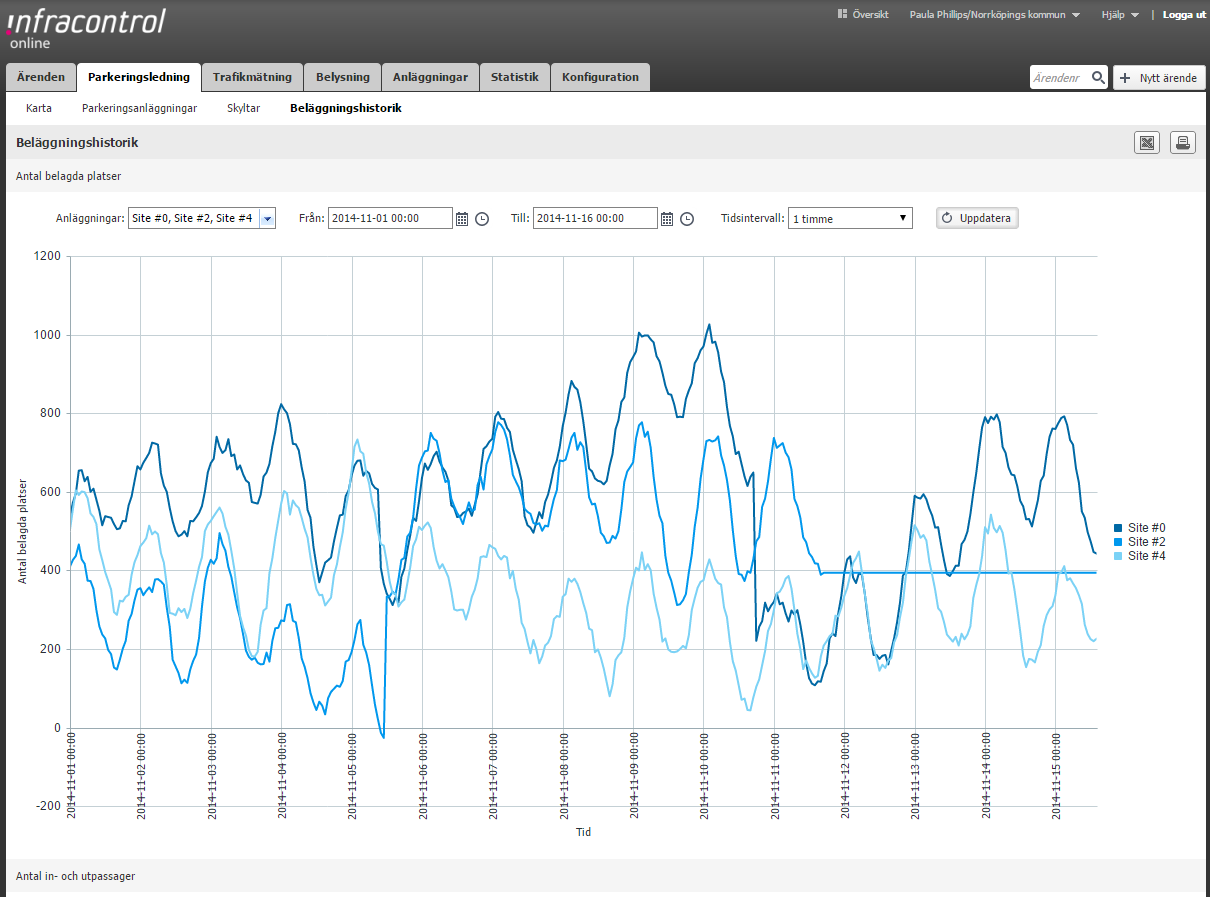Toggle Site #0 legend entry
This screenshot has height=897, width=1210.
pyautogui.click(x=1139, y=527)
